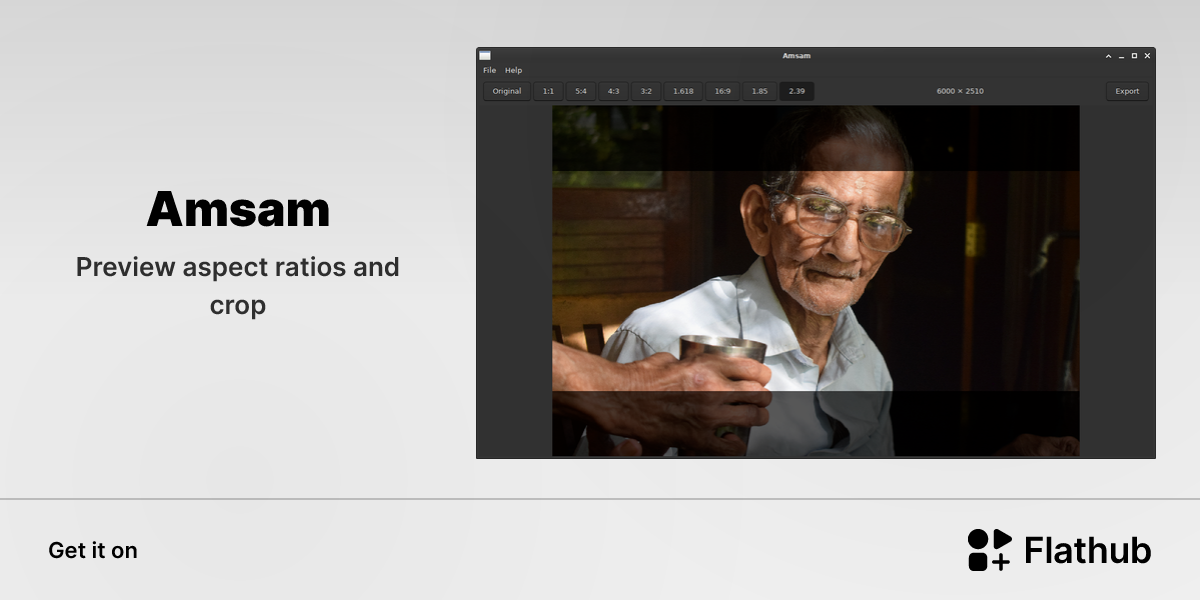Screen dimensions: 1200x600
Task: Click the 'Get it on' text
Action: [x=93, y=551]
